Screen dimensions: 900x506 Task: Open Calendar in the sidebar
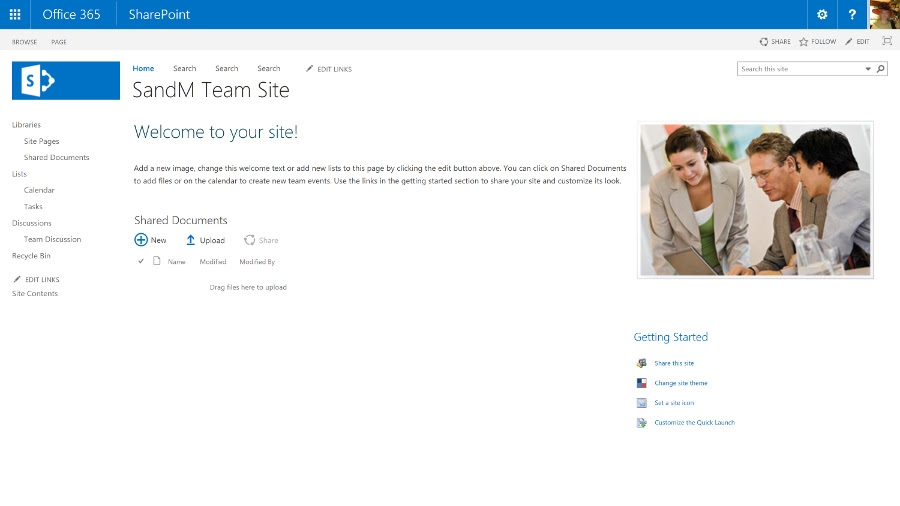39,190
